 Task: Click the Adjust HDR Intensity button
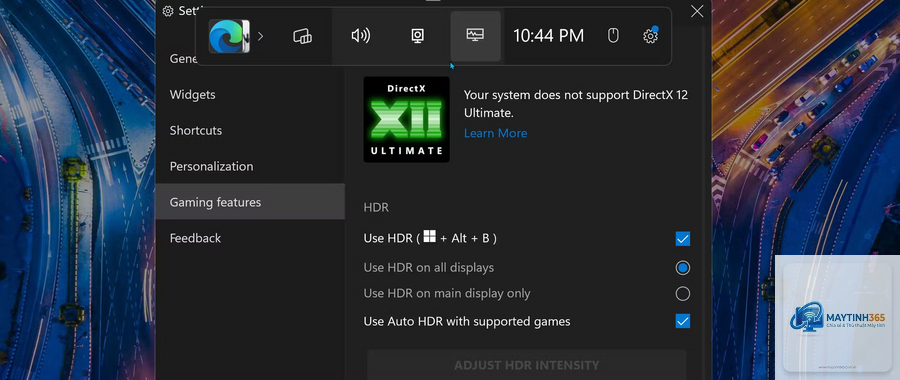[526, 365]
